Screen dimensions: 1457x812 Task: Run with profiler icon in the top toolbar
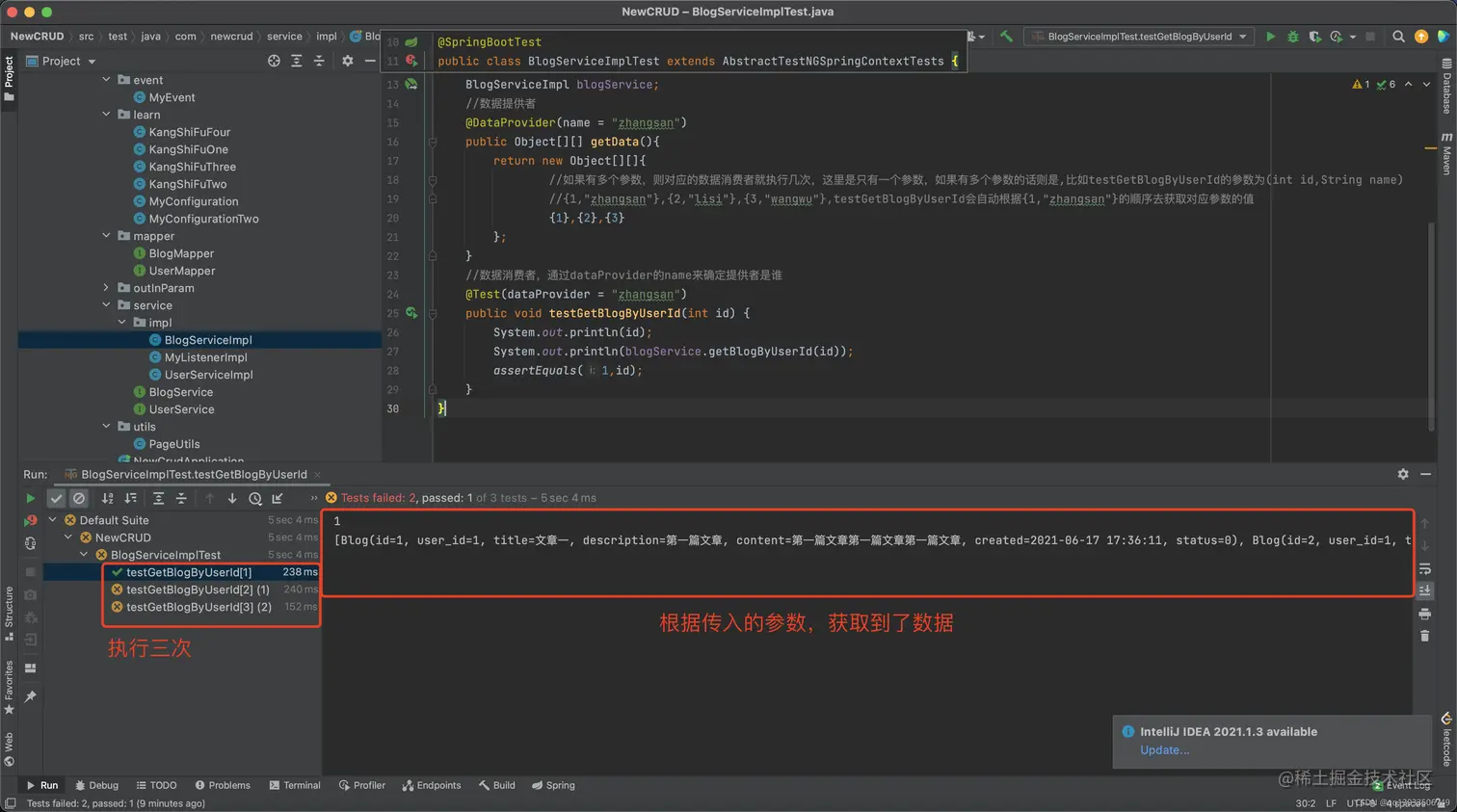(1337, 37)
